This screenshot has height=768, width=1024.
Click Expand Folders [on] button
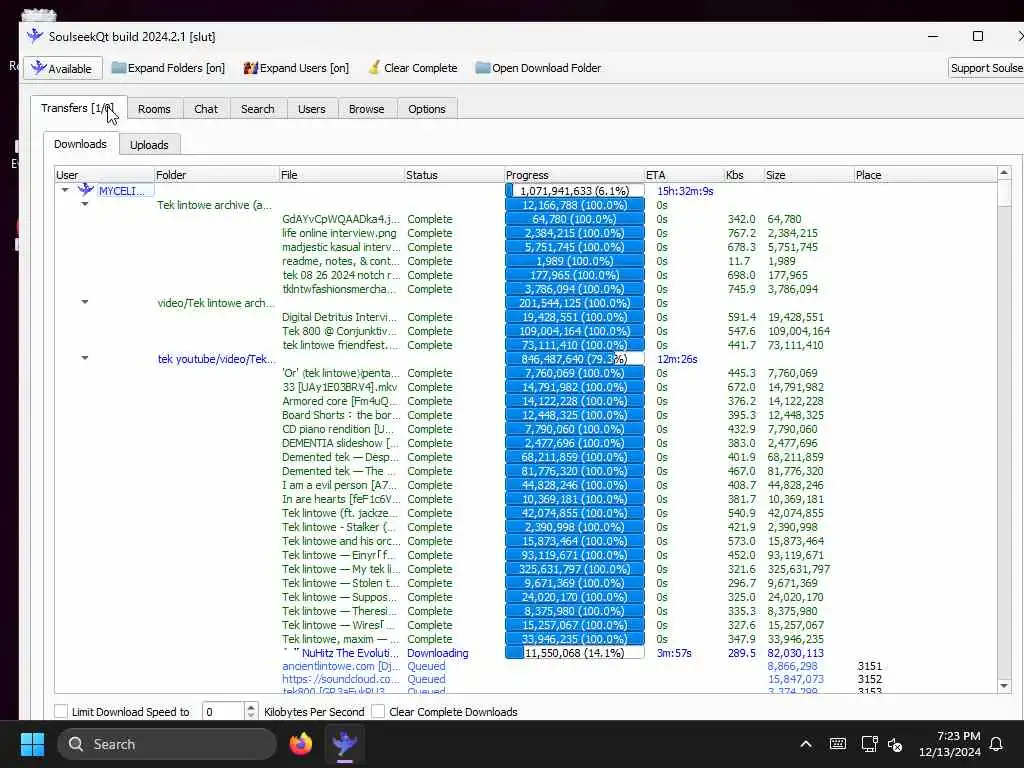pyautogui.click(x=168, y=68)
